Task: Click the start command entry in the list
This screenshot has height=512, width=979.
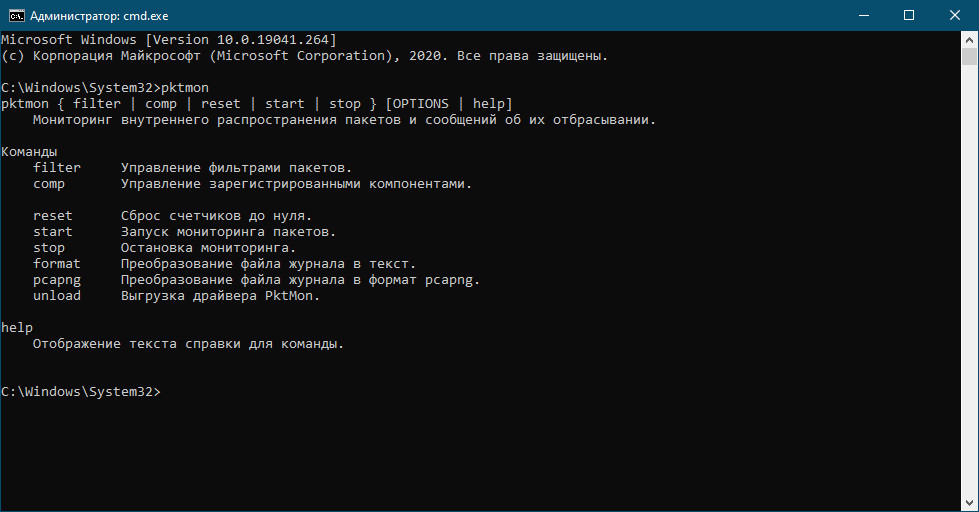Action: coord(52,232)
